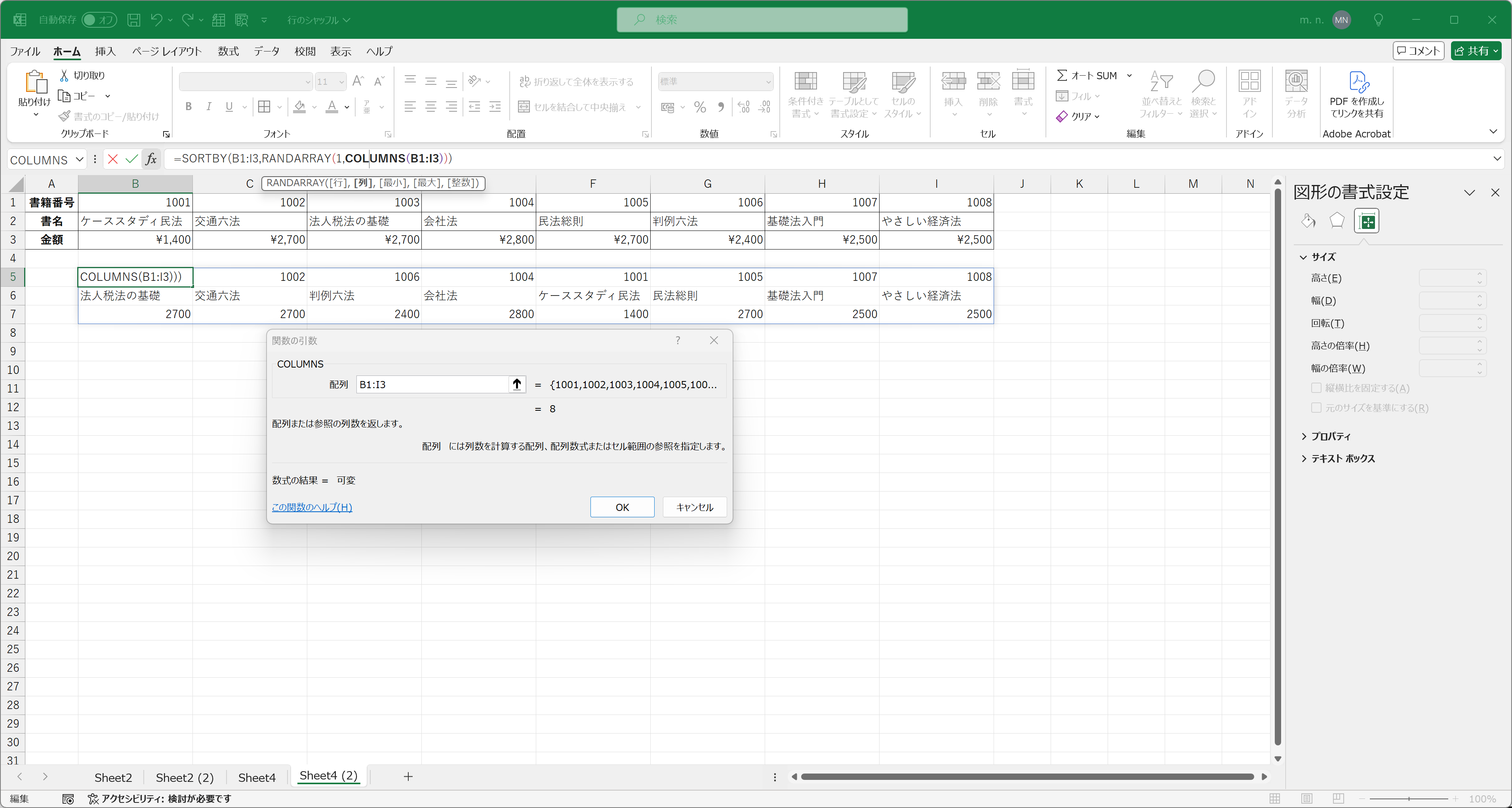Click the lightbulb ideas icon in title bar

click(x=1379, y=19)
